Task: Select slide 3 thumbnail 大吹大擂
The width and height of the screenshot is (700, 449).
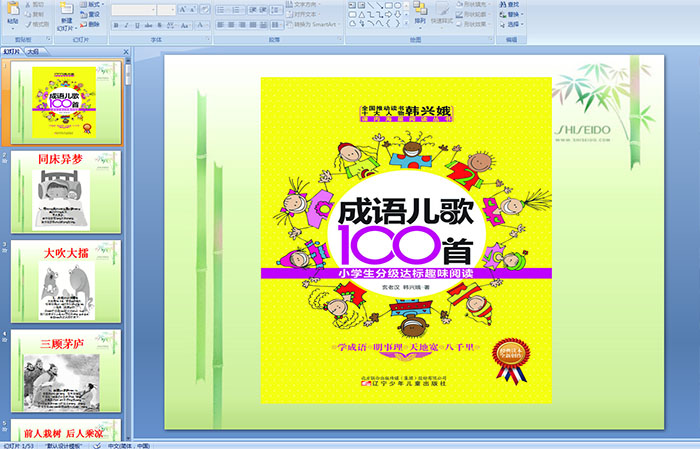Action: (x=66, y=281)
